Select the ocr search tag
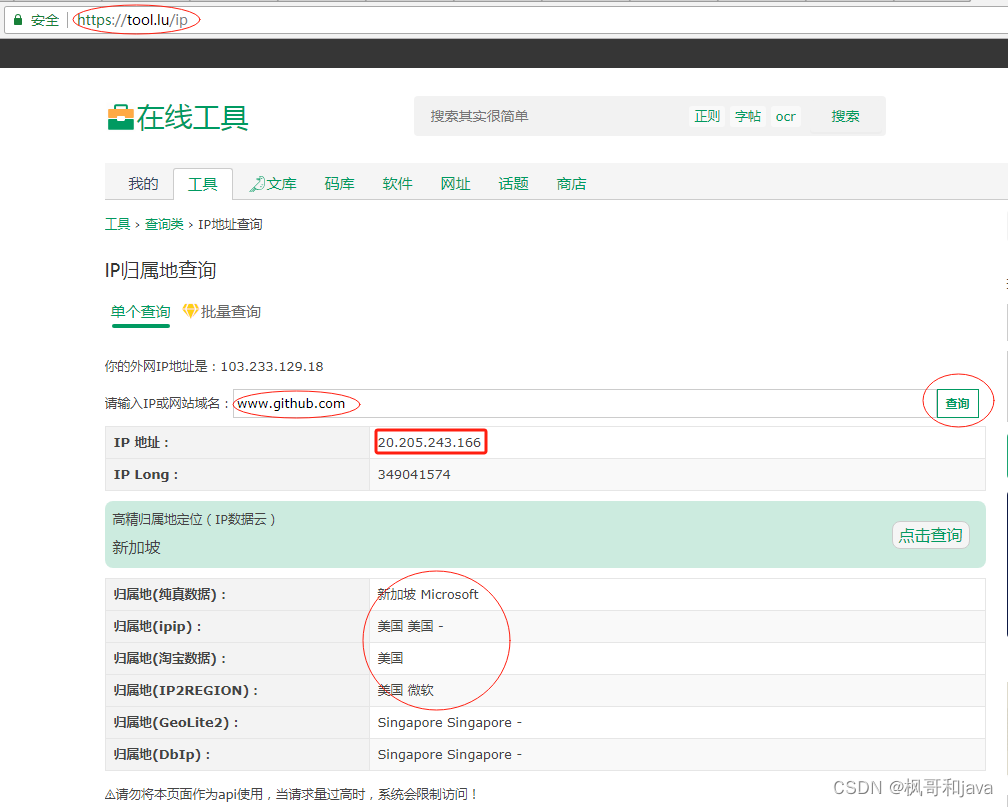The width and height of the screenshot is (1008, 807). [x=786, y=116]
